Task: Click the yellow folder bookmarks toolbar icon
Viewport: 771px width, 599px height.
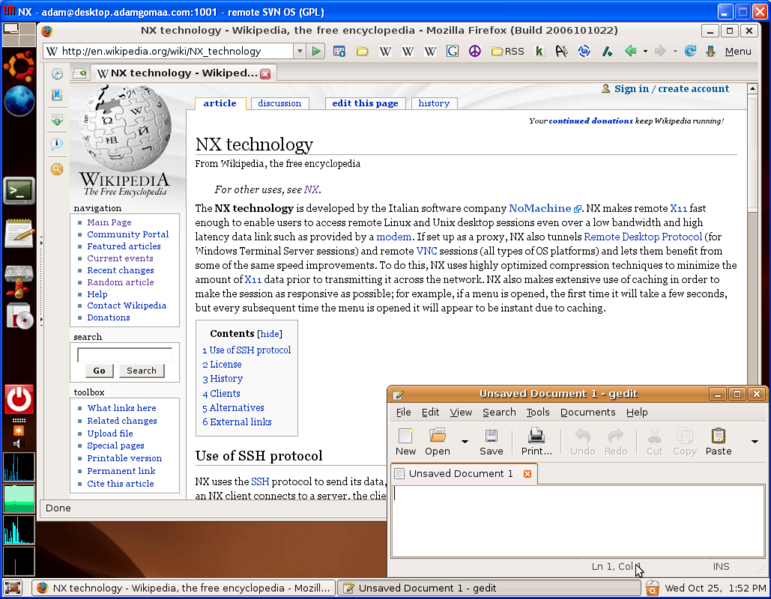Action: [362, 51]
